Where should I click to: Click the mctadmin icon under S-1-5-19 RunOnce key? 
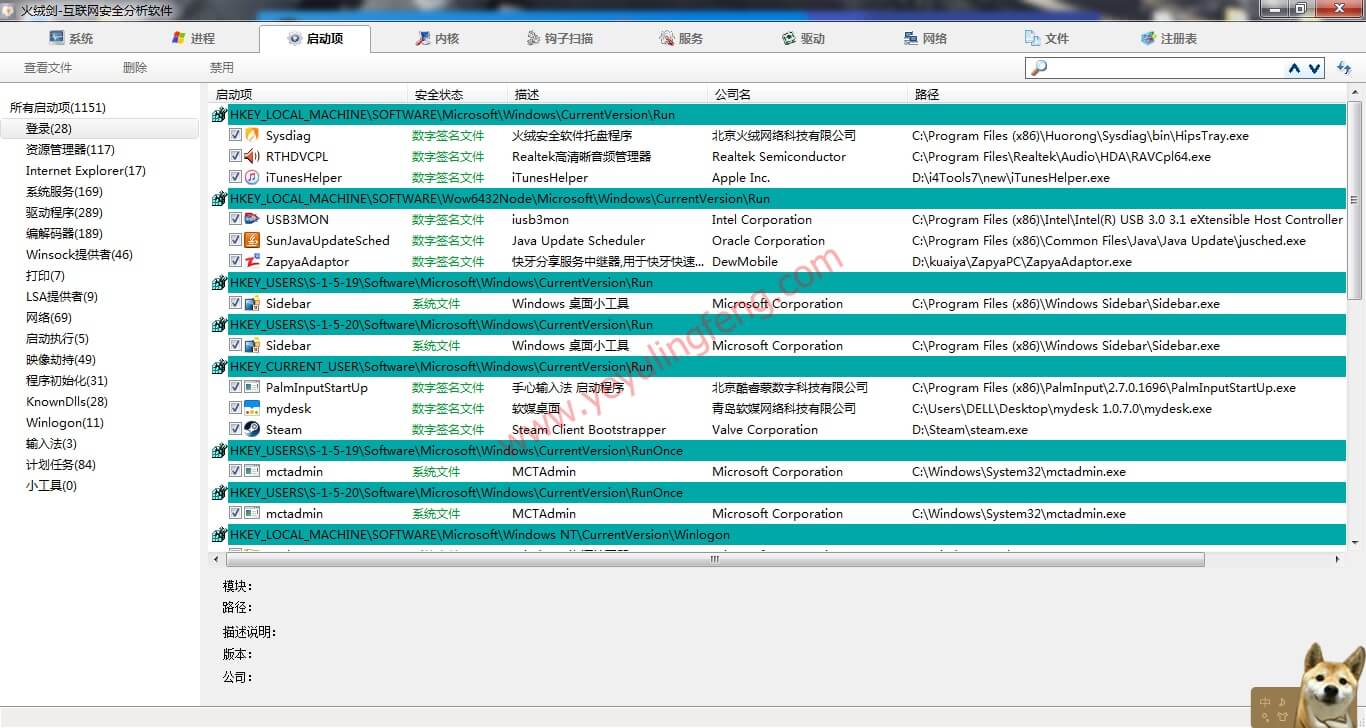[x=252, y=471]
